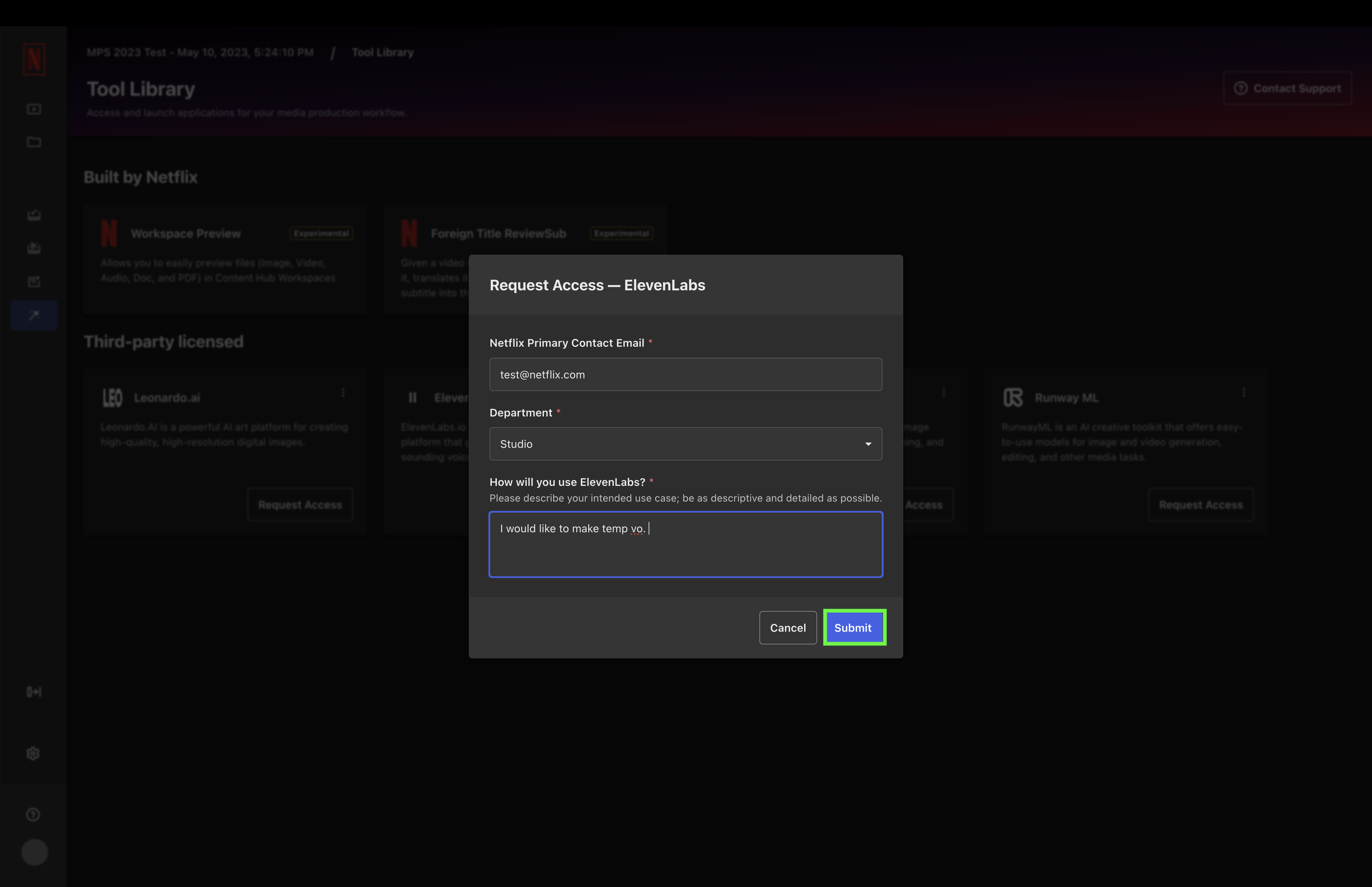Focus the Netflix Primary Contact Email field
This screenshot has width=1372, height=887.
tap(686, 374)
